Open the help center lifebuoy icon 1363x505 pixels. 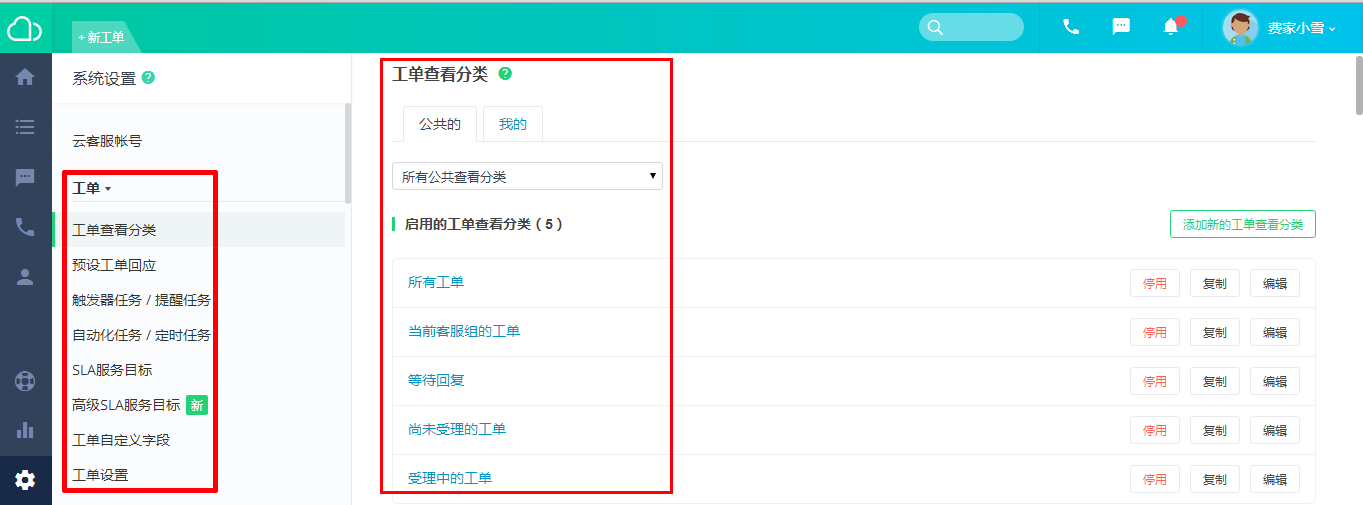tap(25, 381)
